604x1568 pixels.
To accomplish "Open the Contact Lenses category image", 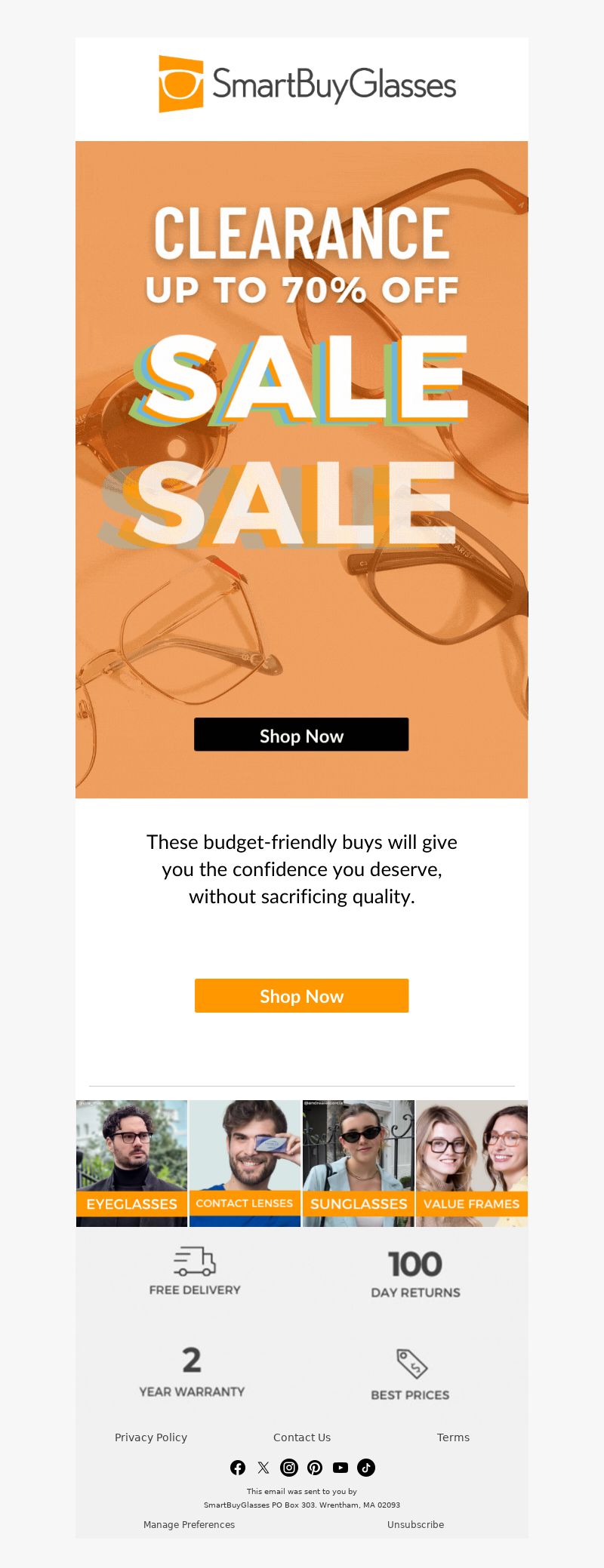I will coord(245,1163).
